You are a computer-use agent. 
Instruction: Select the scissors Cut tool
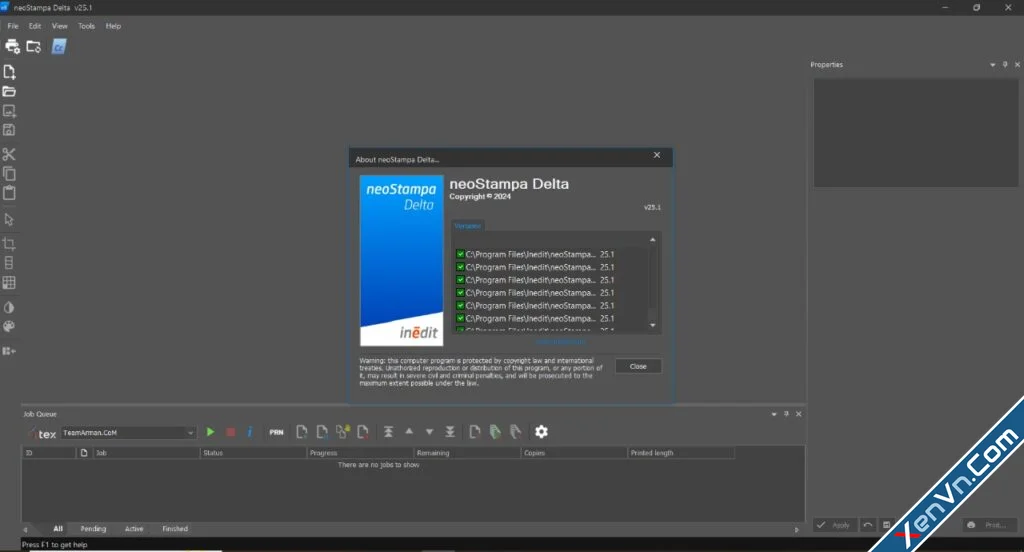click(8, 154)
